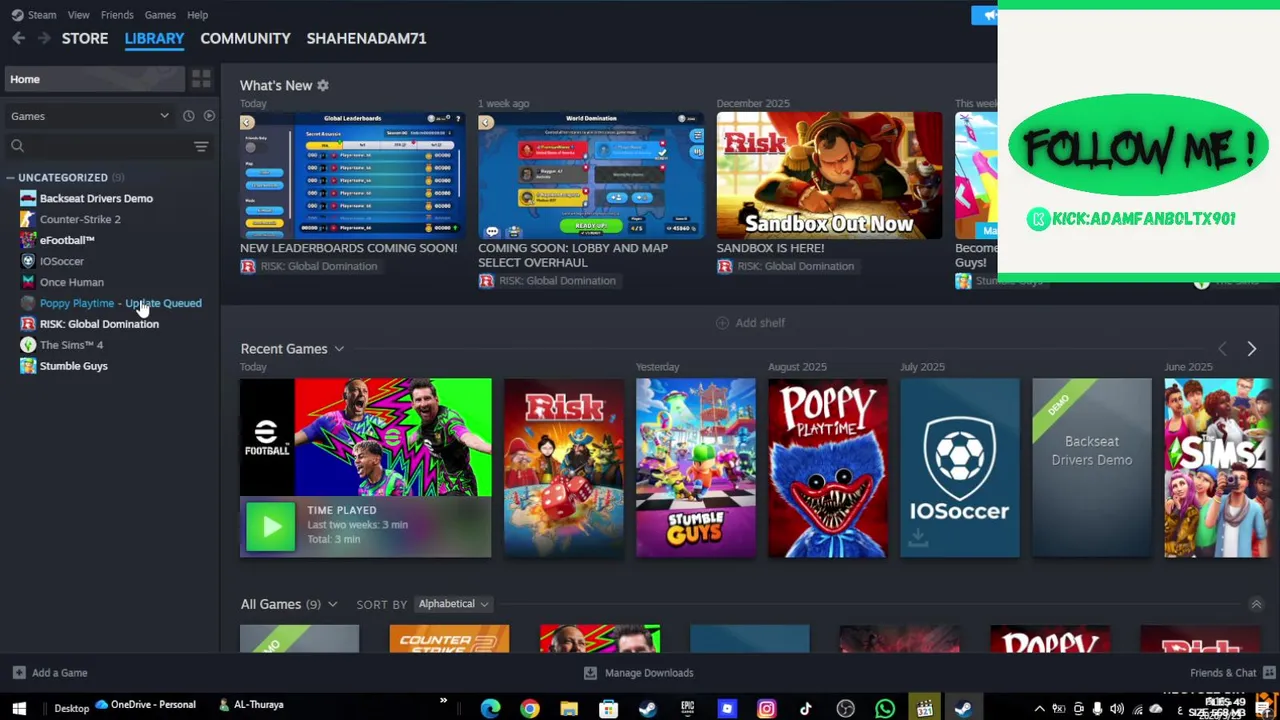Collapse the All Games shelf chevron
This screenshot has height=720, width=1280.
pos(1257,604)
